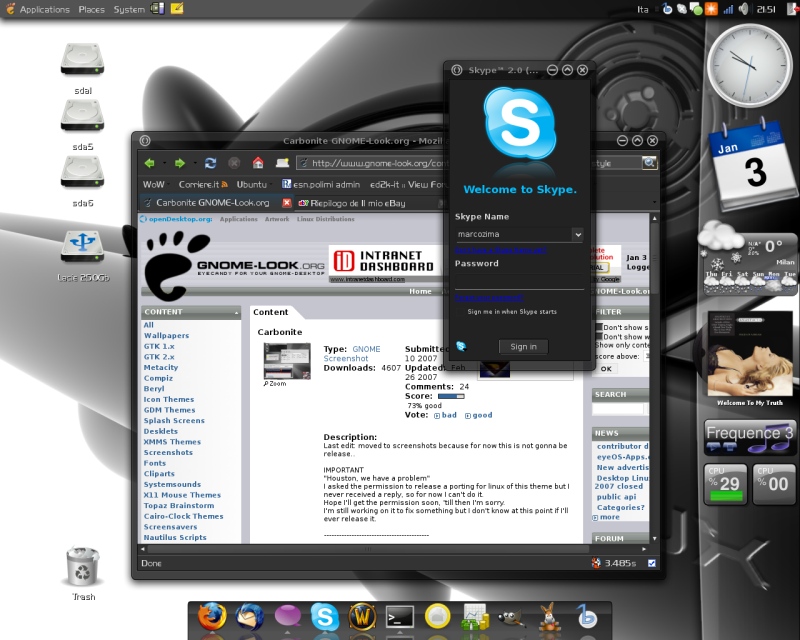The height and width of the screenshot is (640, 800).
Task: Click the stop loading button in Firefox
Action: 234,163
